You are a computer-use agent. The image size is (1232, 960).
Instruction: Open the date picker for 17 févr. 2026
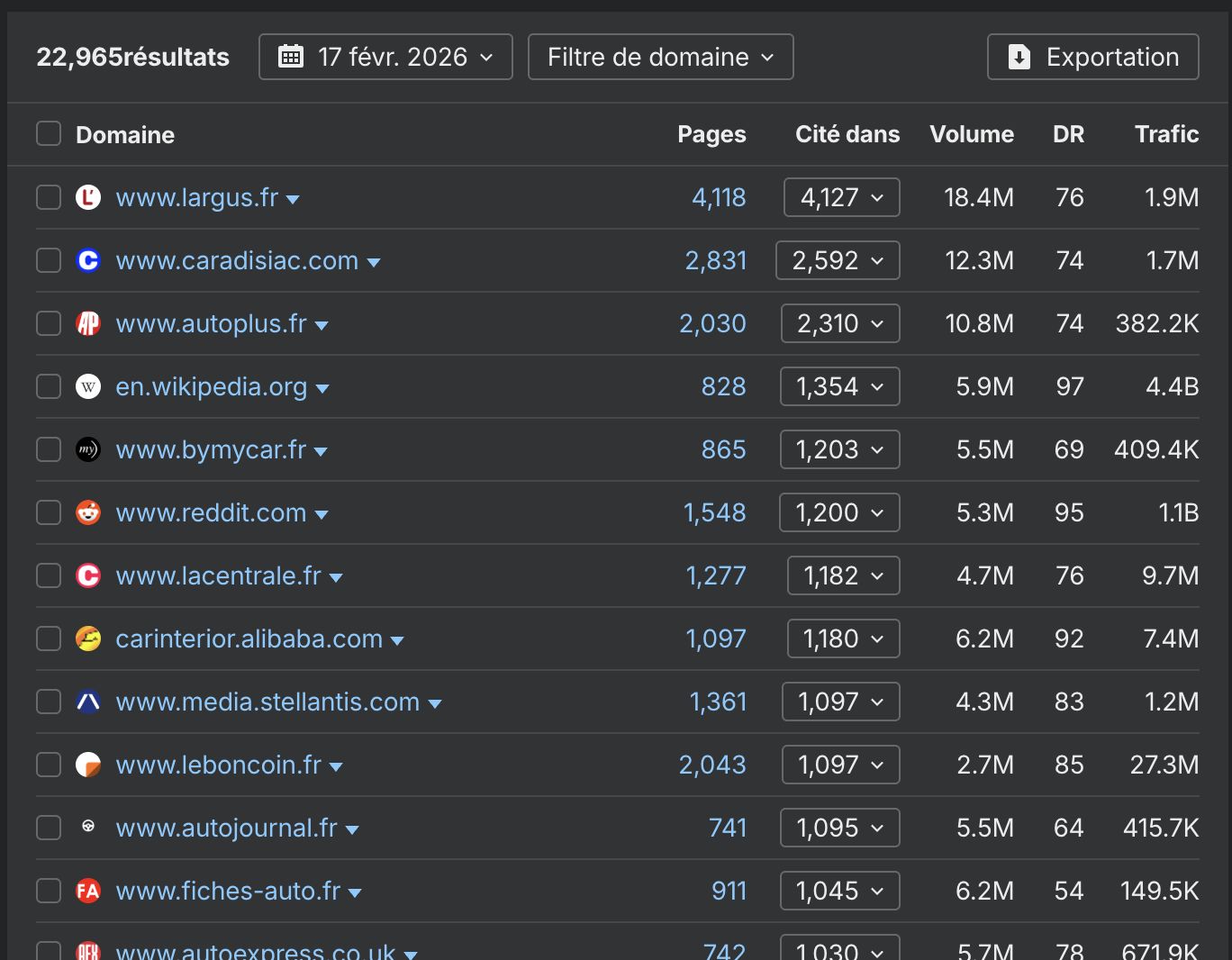[x=385, y=56]
